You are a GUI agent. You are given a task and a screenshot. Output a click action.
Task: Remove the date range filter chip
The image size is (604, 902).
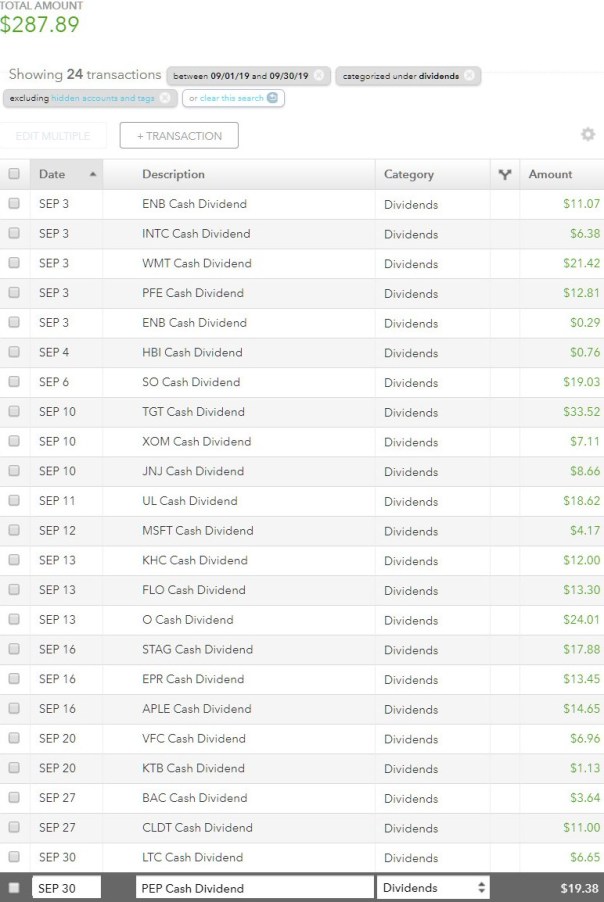318,76
